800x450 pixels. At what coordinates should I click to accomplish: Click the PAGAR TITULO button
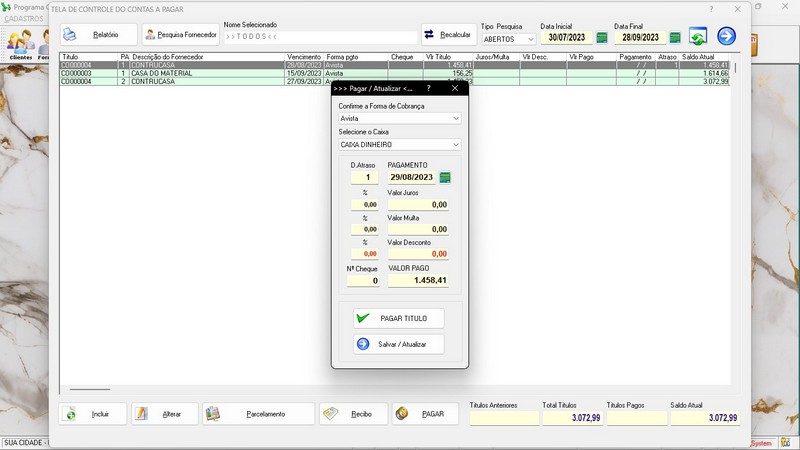398,318
